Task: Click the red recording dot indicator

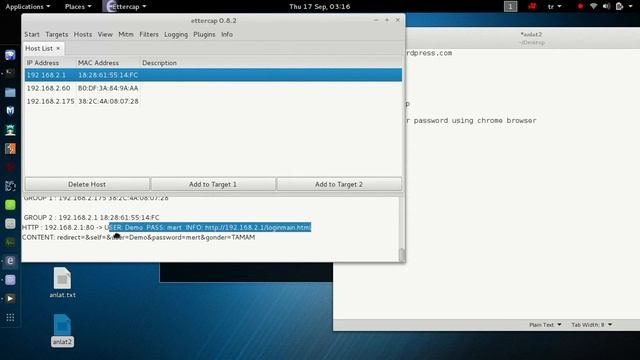Action: (x=580, y=7)
